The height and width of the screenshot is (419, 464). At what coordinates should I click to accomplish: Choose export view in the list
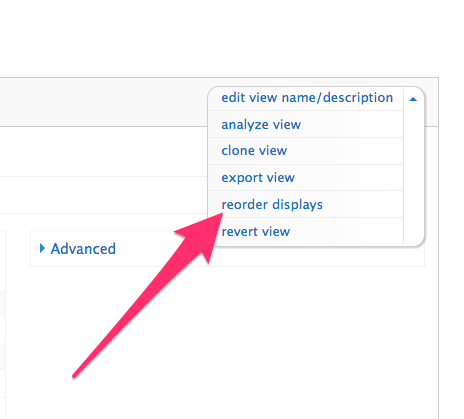pyautogui.click(x=258, y=178)
